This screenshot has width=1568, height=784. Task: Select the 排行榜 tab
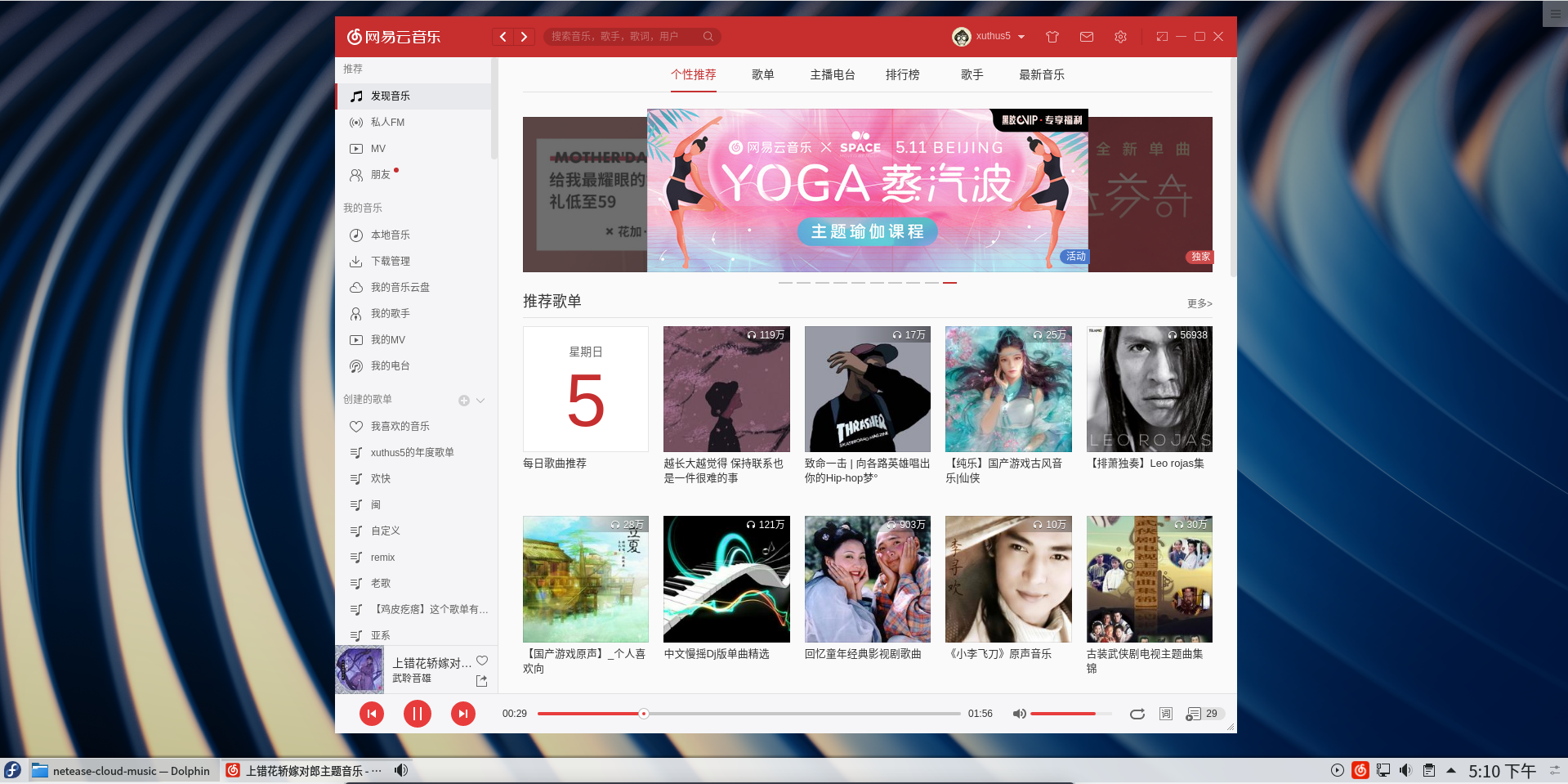pyautogui.click(x=903, y=75)
